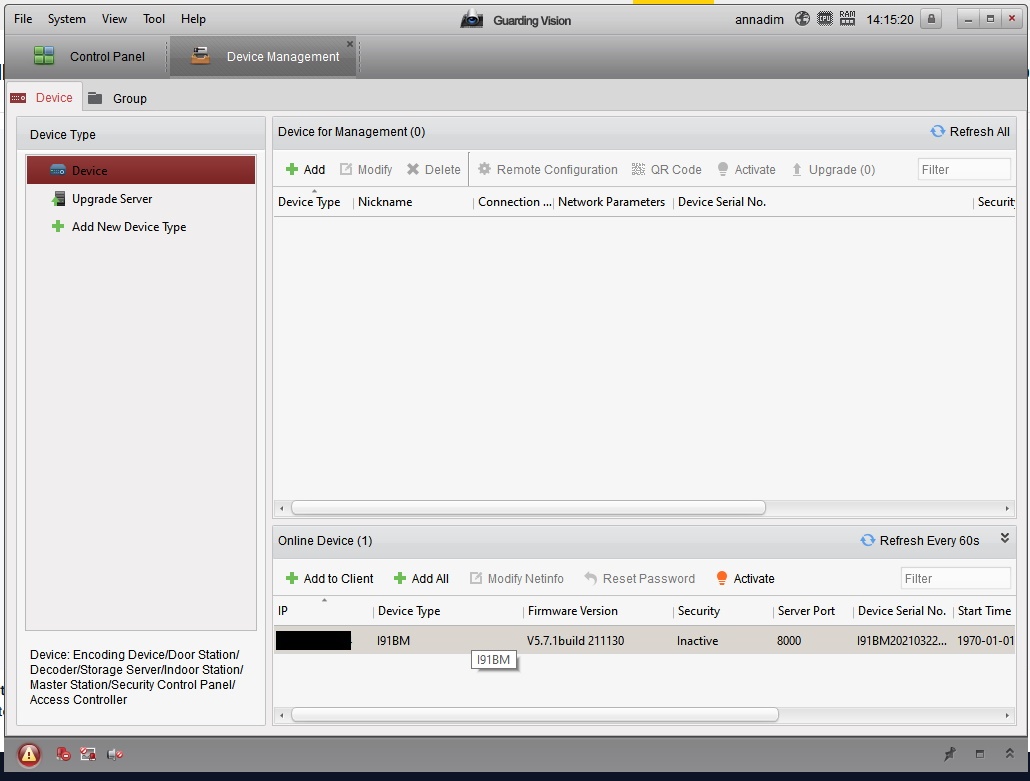The width and height of the screenshot is (1030, 781).
Task: Open the Help menu
Action: coord(193,19)
